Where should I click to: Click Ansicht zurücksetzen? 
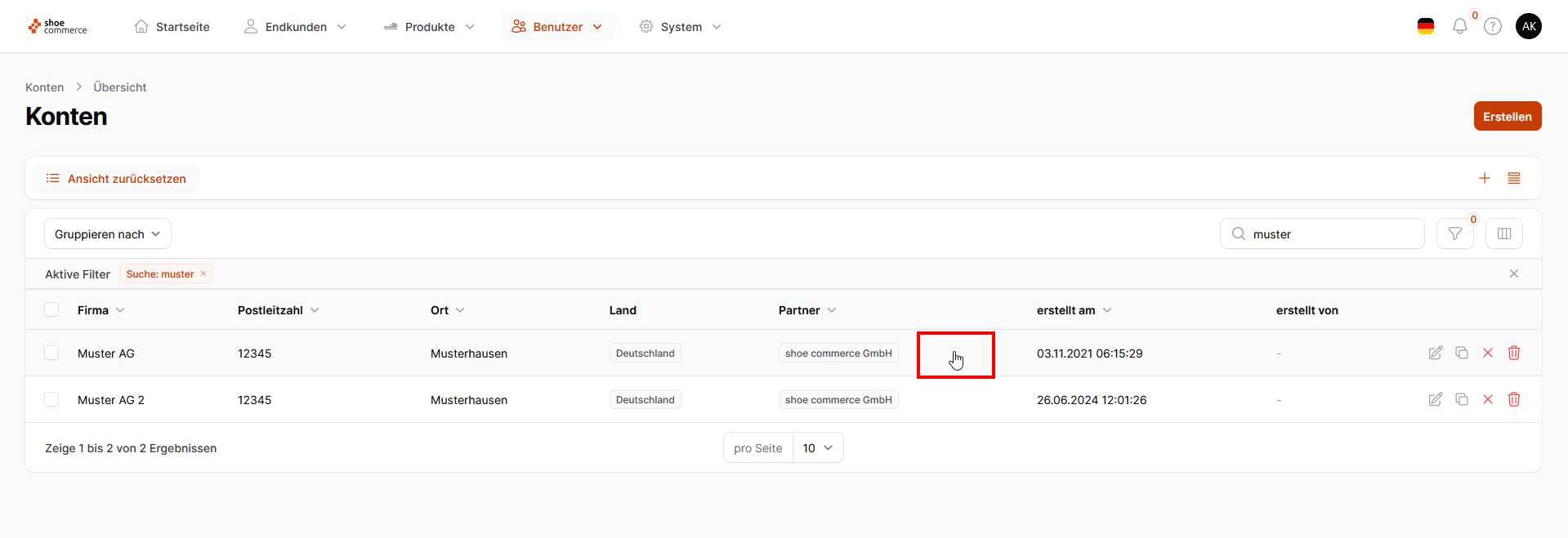pos(116,178)
